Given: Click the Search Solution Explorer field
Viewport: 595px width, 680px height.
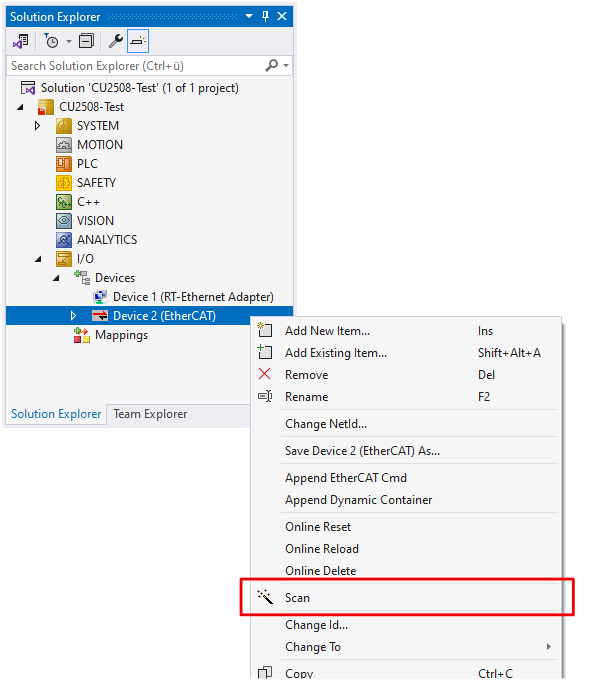Looking at the screenshot, I should [137, 66].
